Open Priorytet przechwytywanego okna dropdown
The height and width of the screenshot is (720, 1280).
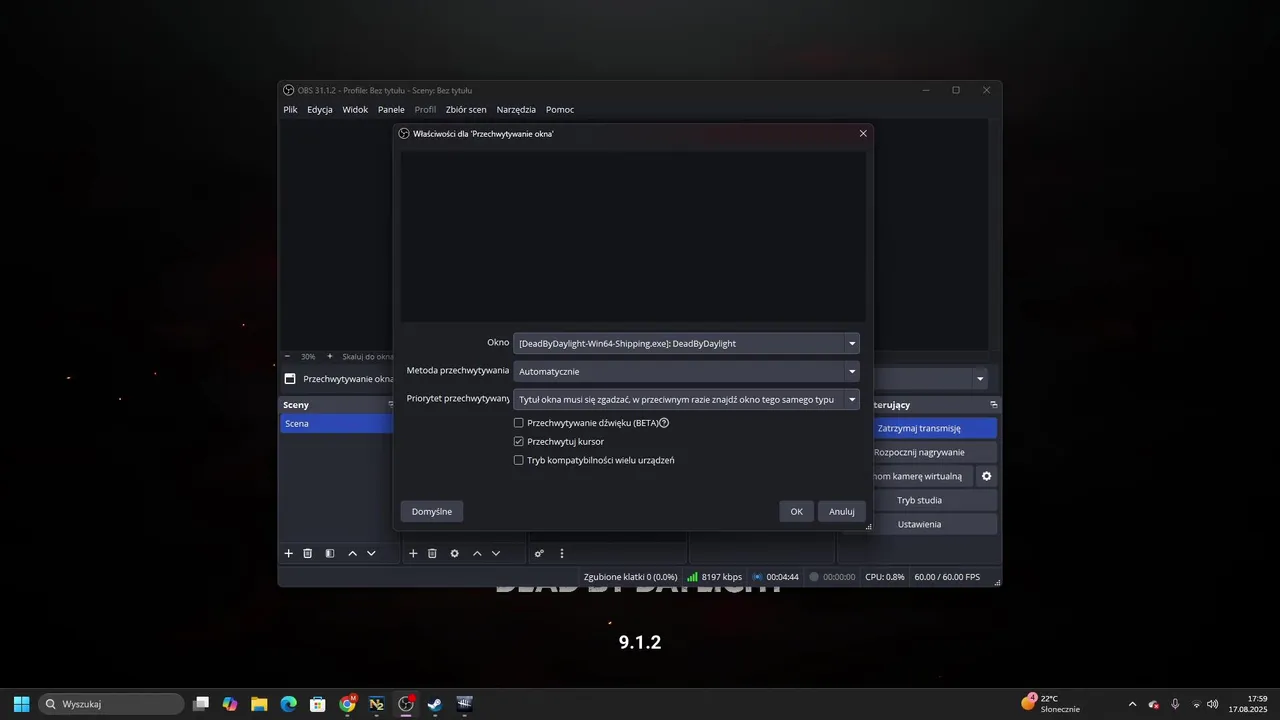(686, 399)
